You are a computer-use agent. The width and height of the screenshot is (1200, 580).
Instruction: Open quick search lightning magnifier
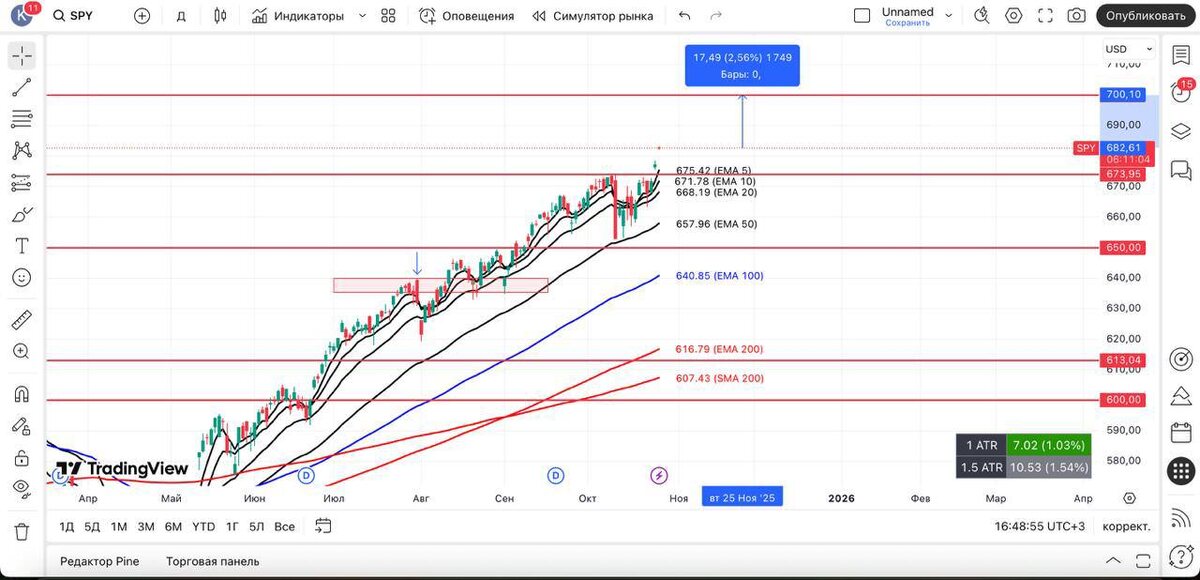pos(982,16)
